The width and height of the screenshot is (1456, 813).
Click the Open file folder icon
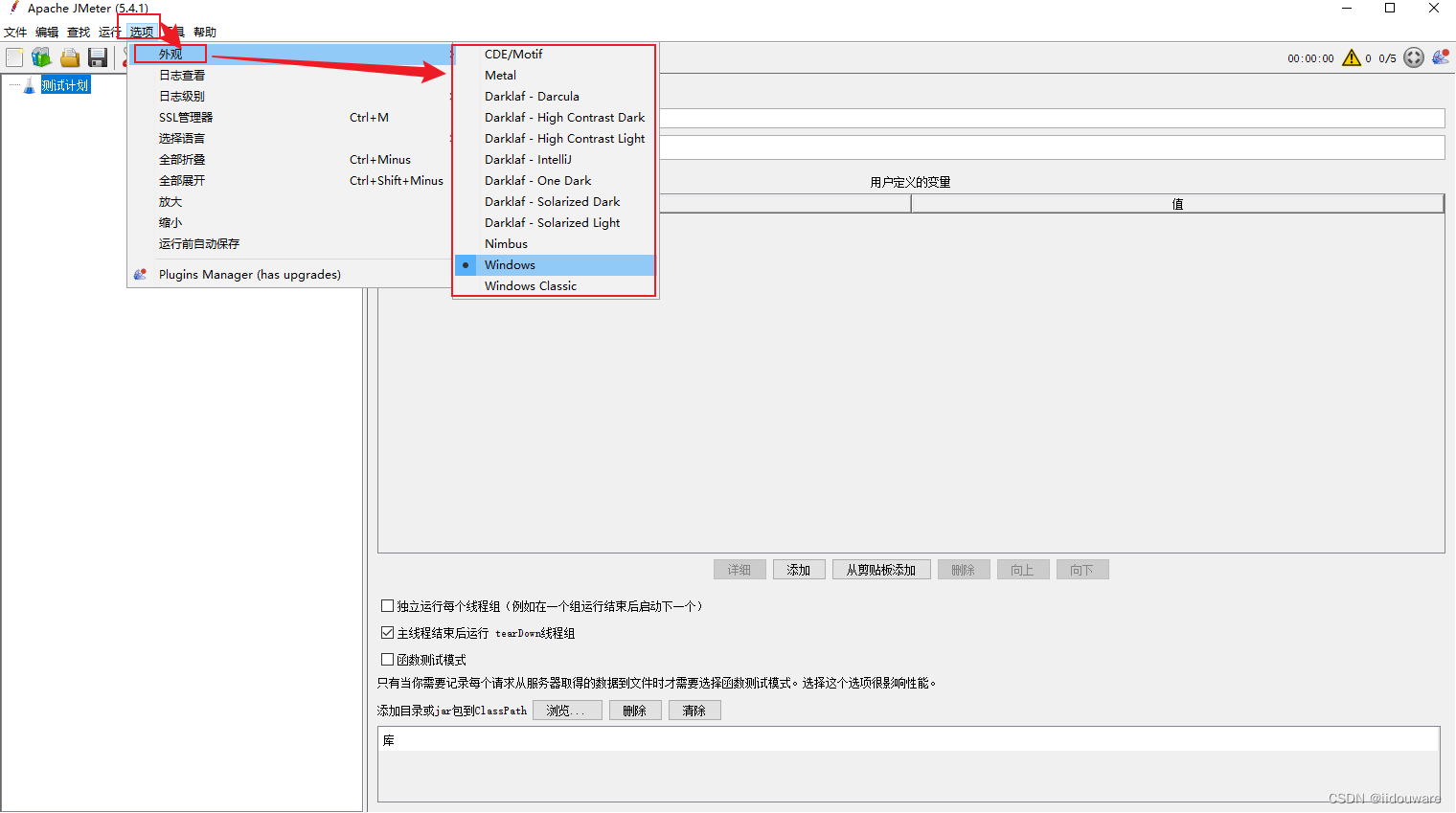coord(70,57)
